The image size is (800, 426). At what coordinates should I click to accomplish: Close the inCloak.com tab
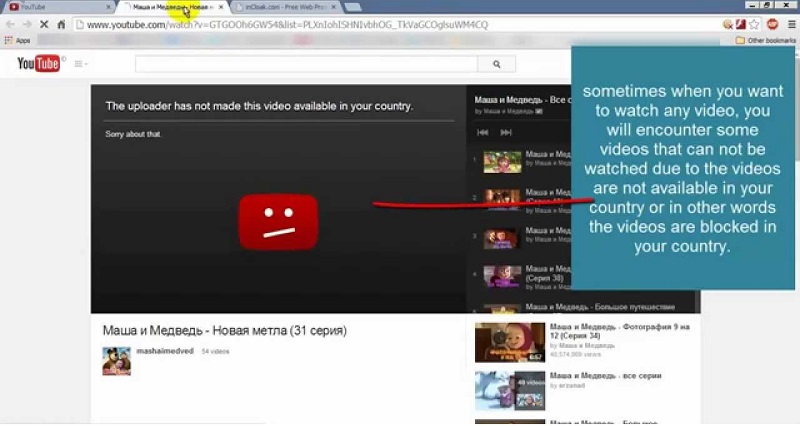(x=334, y=7)
